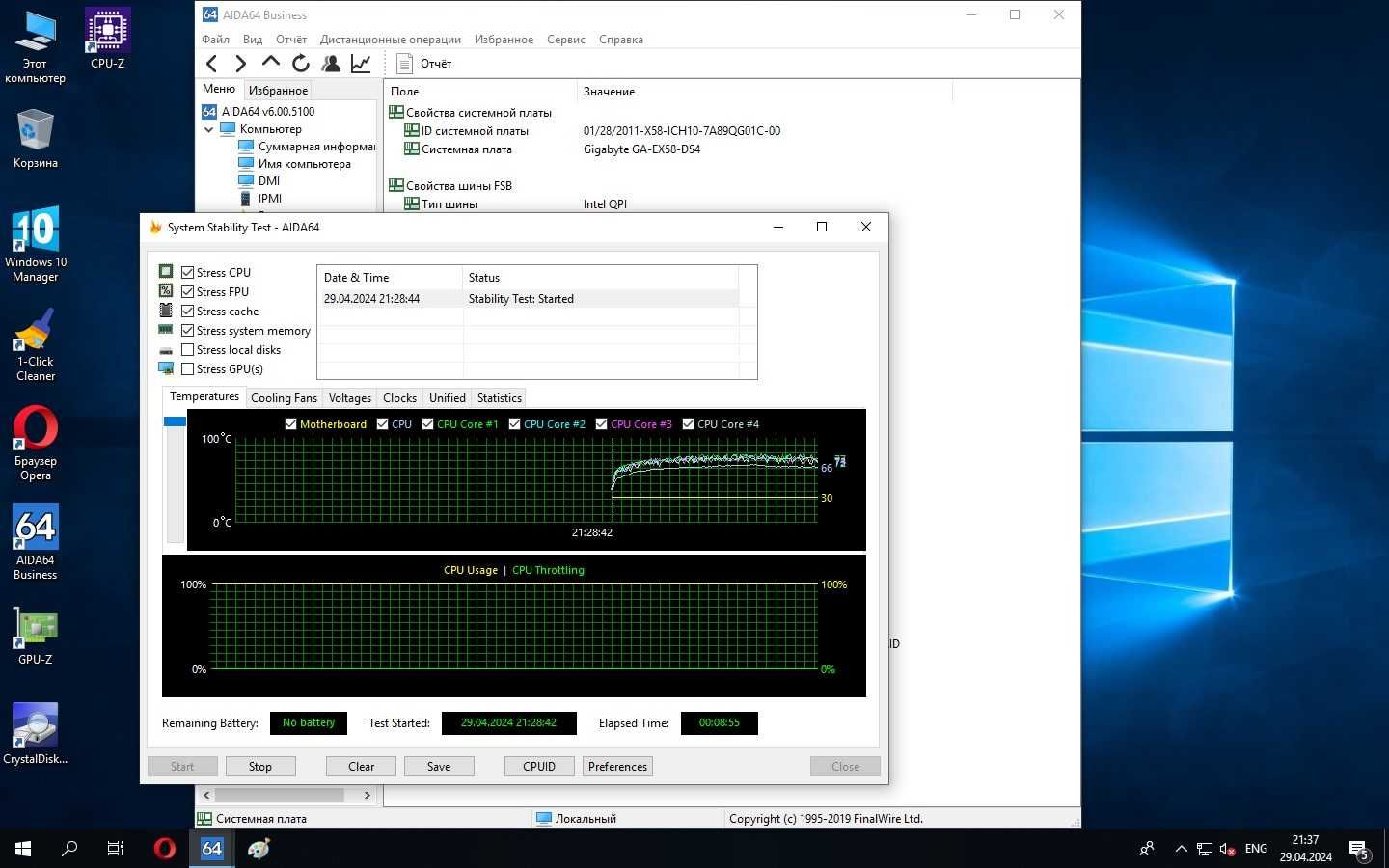Toggle CPU Core #4 graph checkbox
The width and height of the screenshot is (1389, 868).
tap(688, 424)
